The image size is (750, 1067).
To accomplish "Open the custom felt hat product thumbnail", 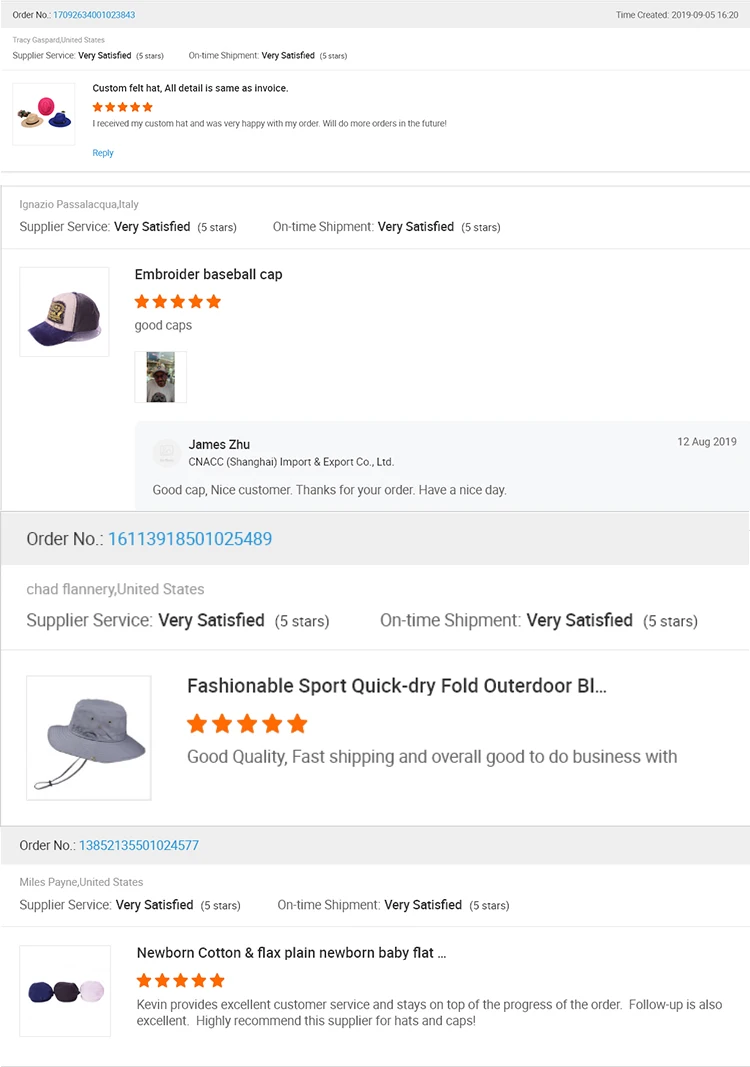I will [x=44, y=114].
